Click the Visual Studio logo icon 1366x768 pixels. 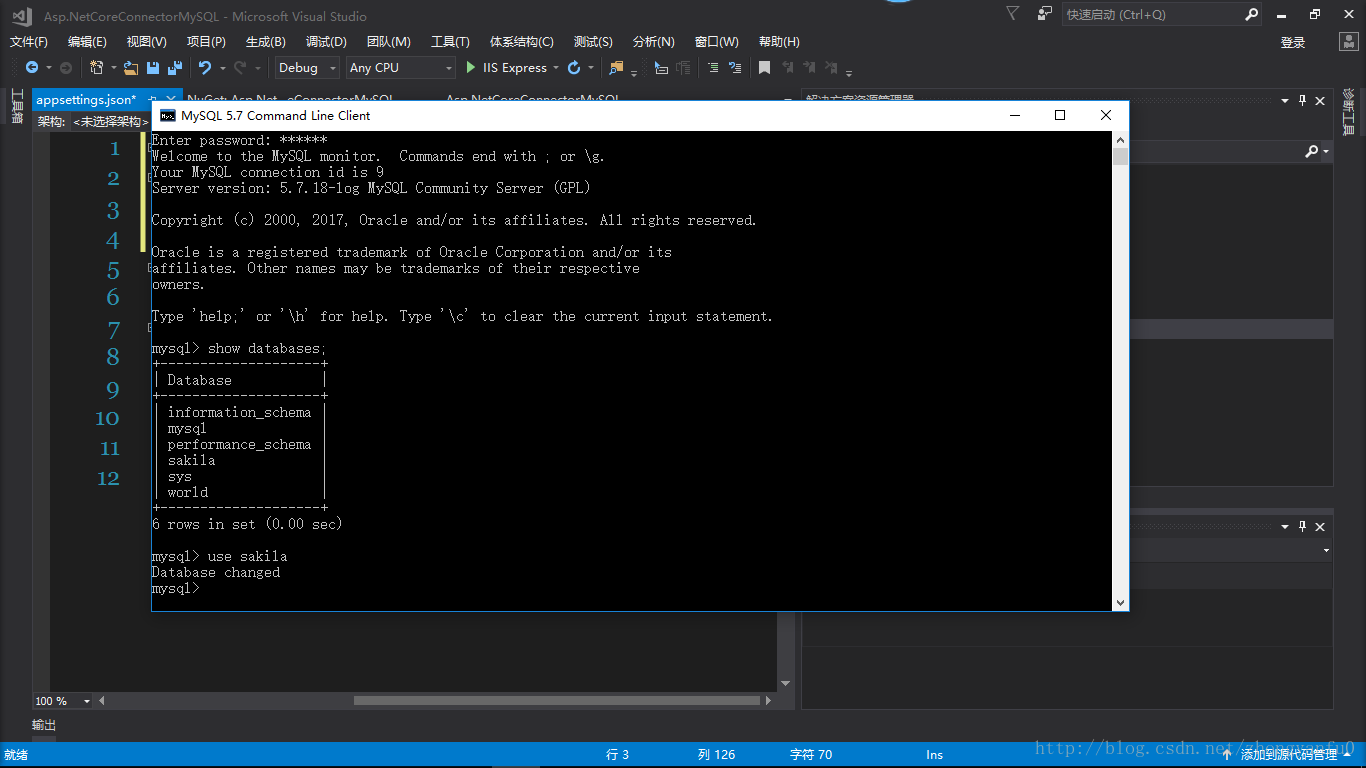[x=22, y=16]
